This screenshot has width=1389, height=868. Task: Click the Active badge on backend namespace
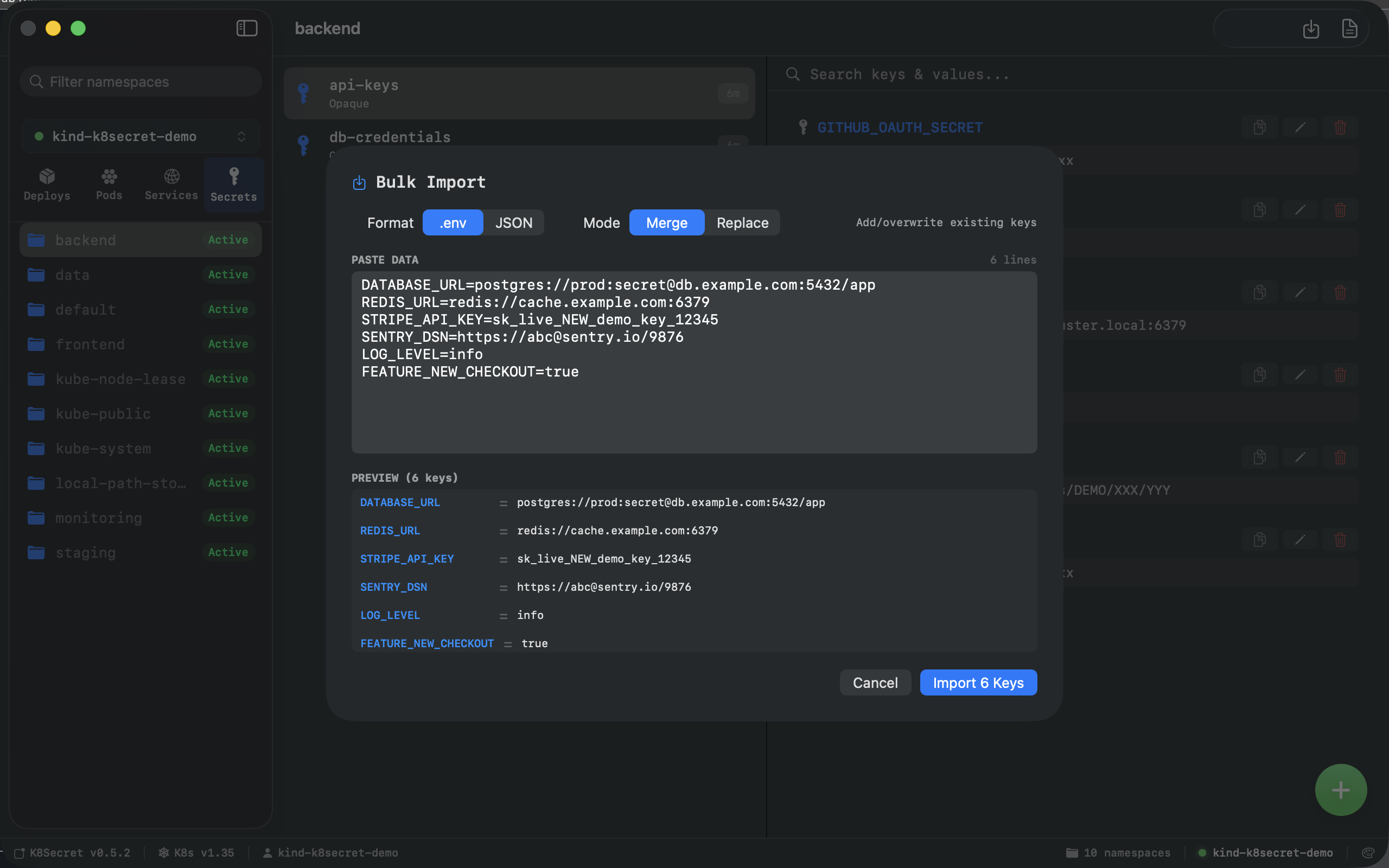pos(228,240)
